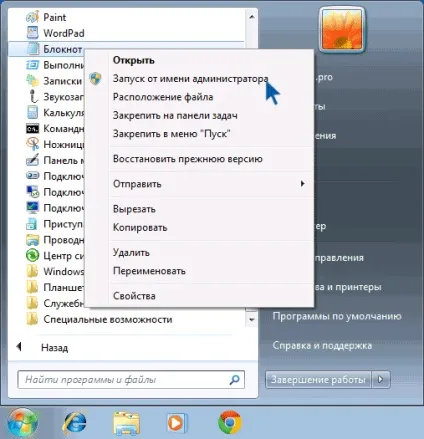424x439 pixels.
Task: Click the Paint program icon
Action: 32,17
